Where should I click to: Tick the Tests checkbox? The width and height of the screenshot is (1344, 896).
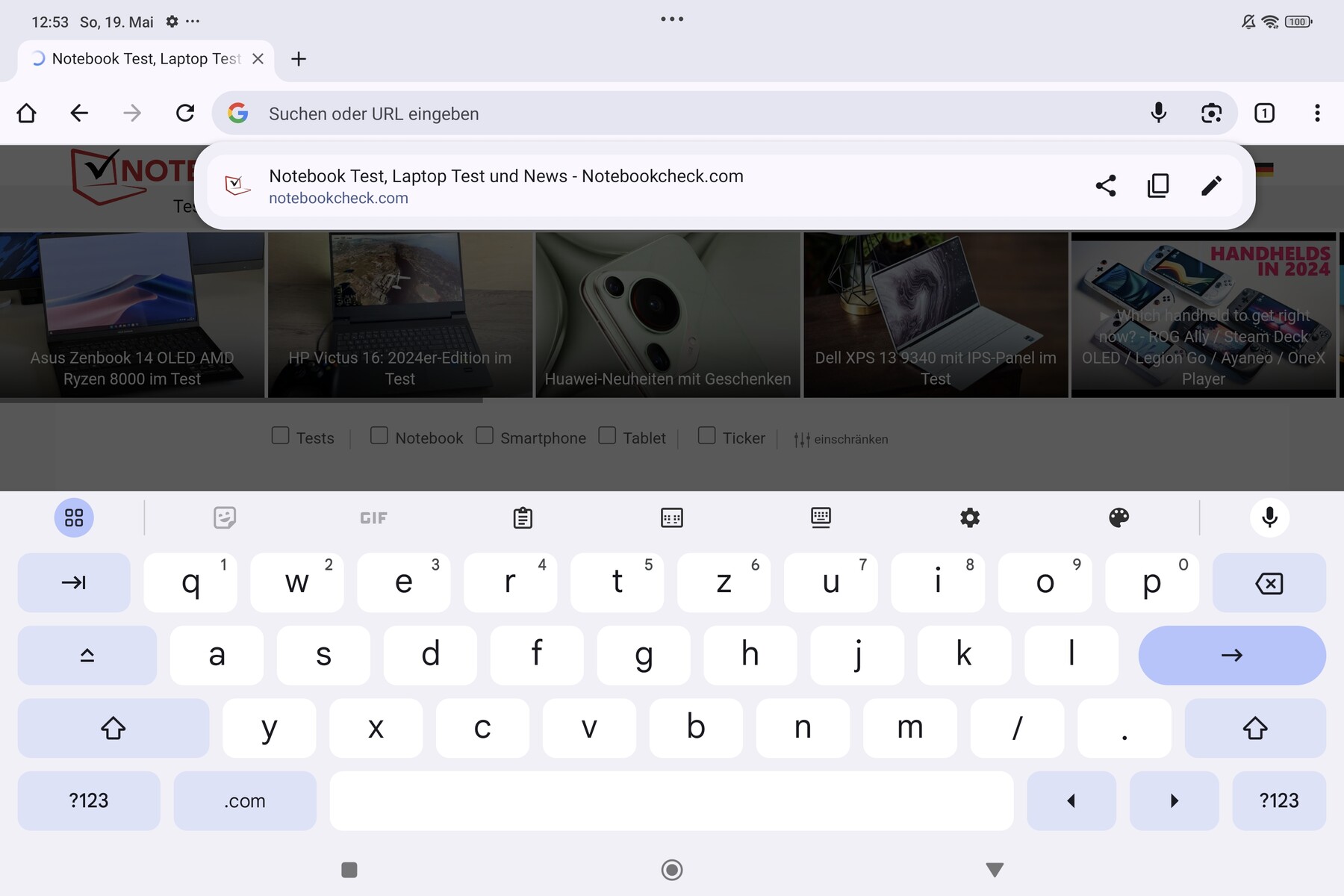click(x=281, y=435)
